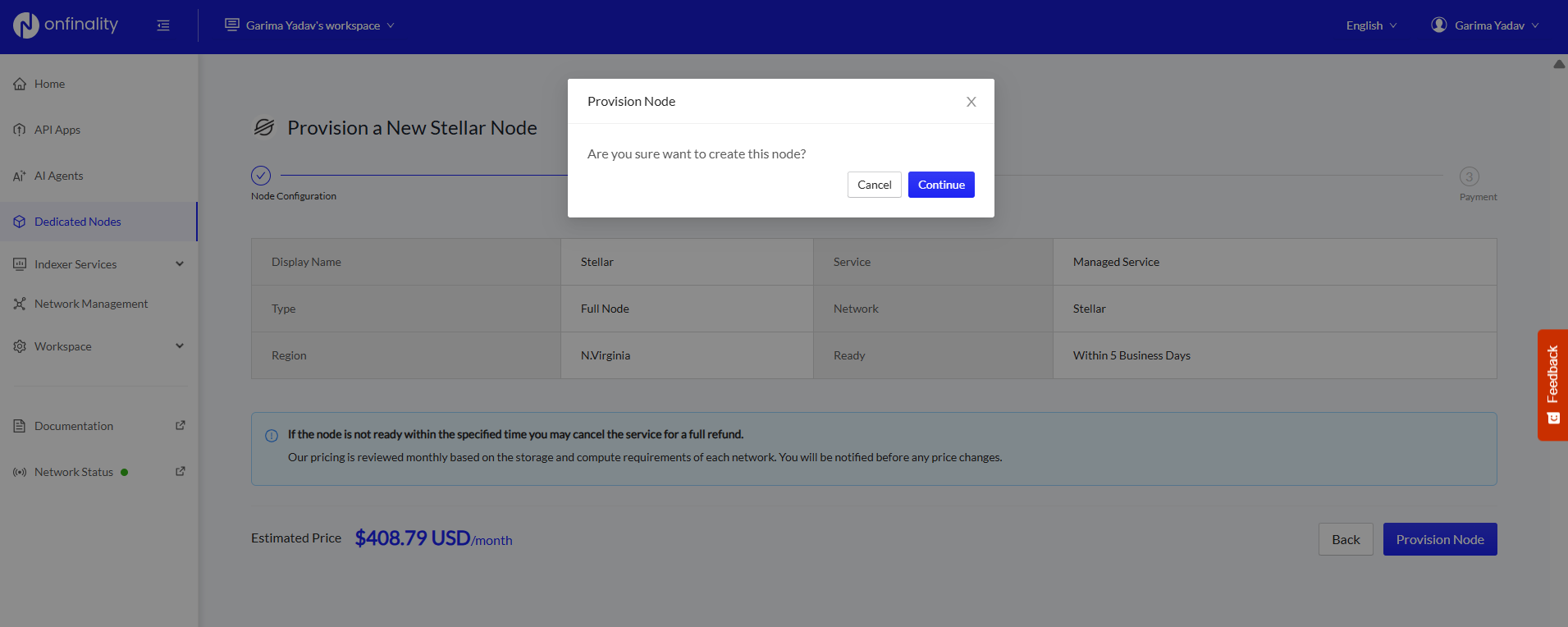Click the Dedicated Nodes cube icon
The image size is (1568, 627).
tap(20, 222)
